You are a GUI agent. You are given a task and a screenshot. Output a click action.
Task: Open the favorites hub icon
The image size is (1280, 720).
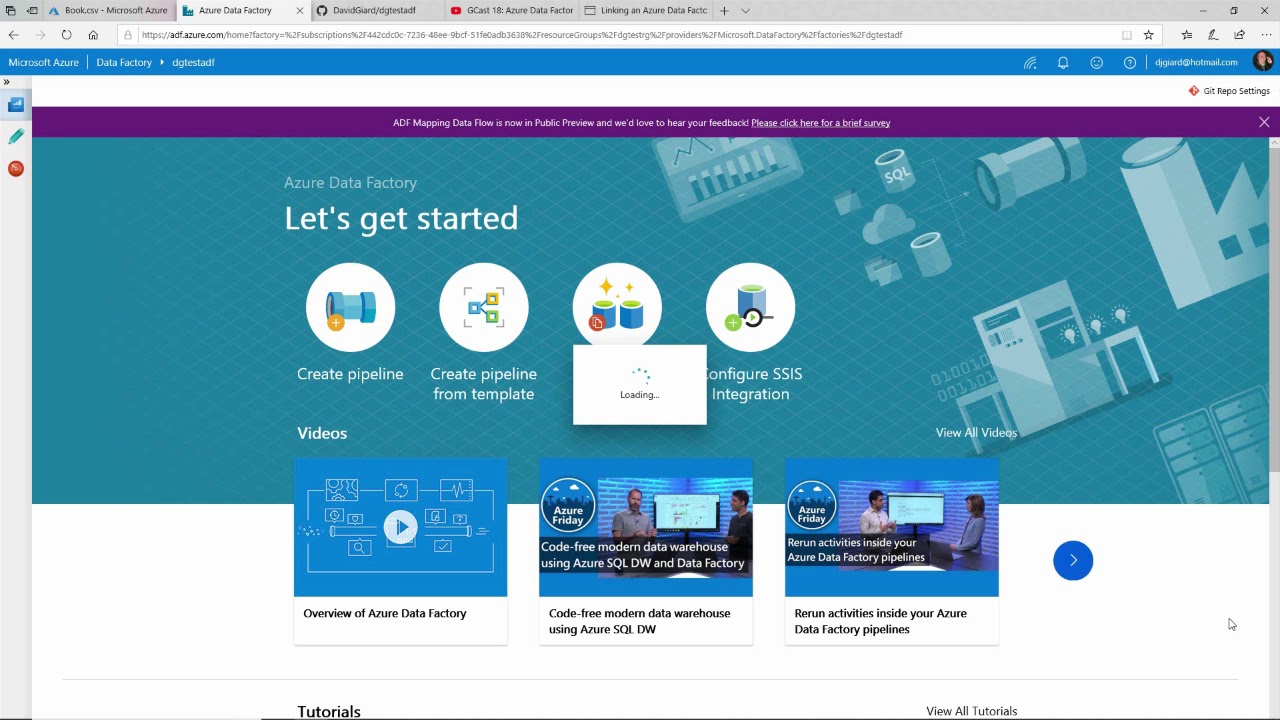(x=1187, y=35)
